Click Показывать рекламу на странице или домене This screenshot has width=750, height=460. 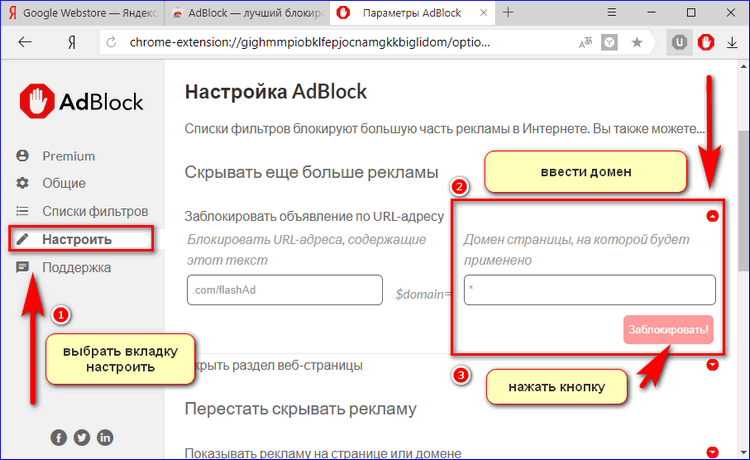(x=323, y=453)
